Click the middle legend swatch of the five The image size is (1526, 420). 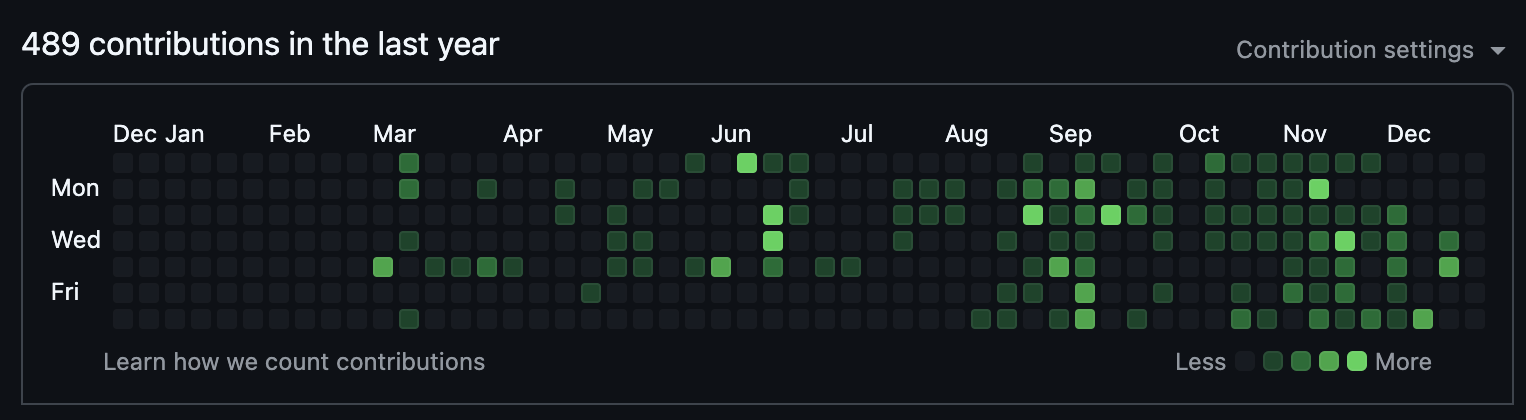point(1301,362)
